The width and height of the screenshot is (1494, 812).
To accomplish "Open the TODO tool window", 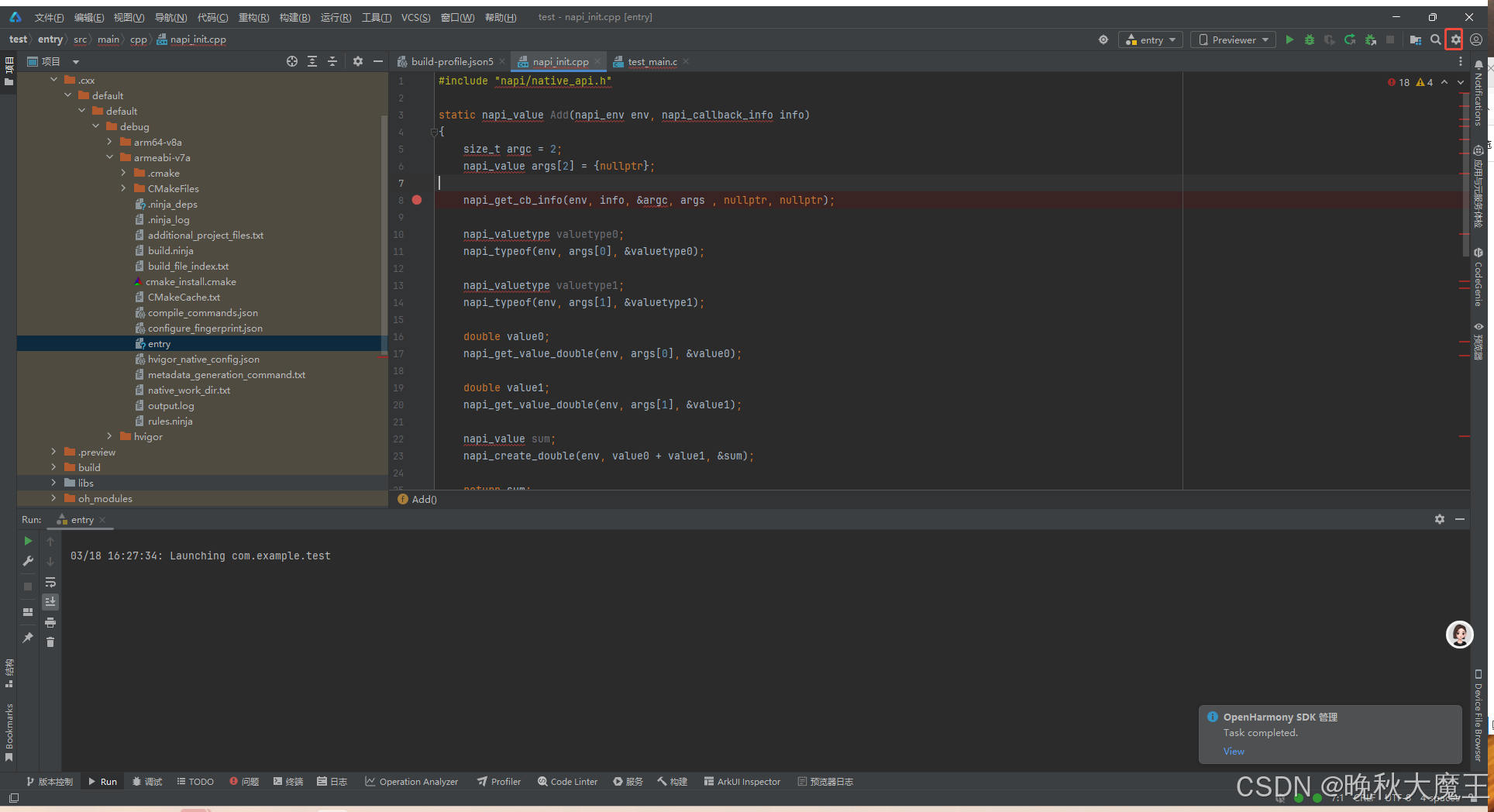I will click(195, 782).
